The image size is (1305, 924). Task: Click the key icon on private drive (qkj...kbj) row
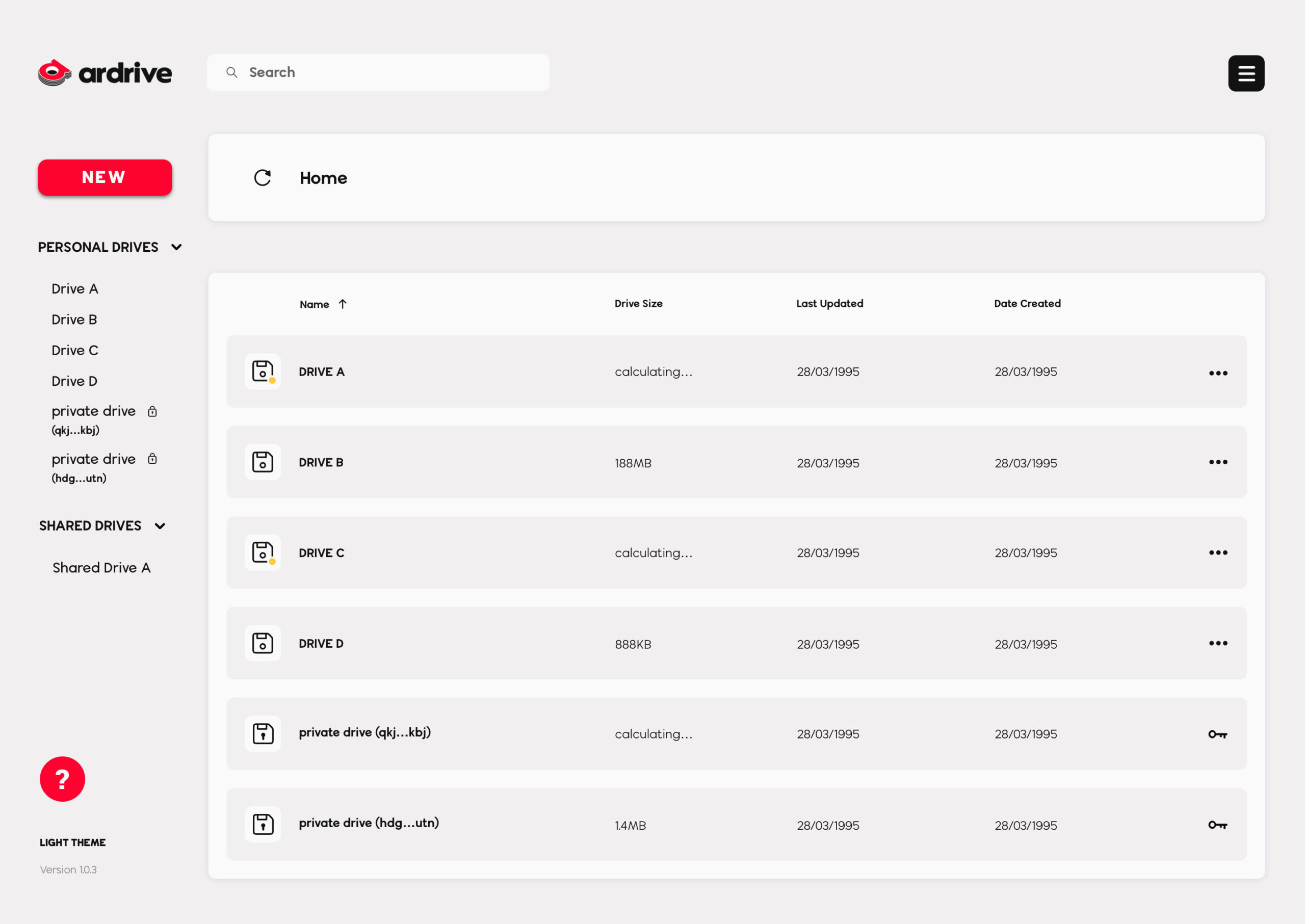1218,734
